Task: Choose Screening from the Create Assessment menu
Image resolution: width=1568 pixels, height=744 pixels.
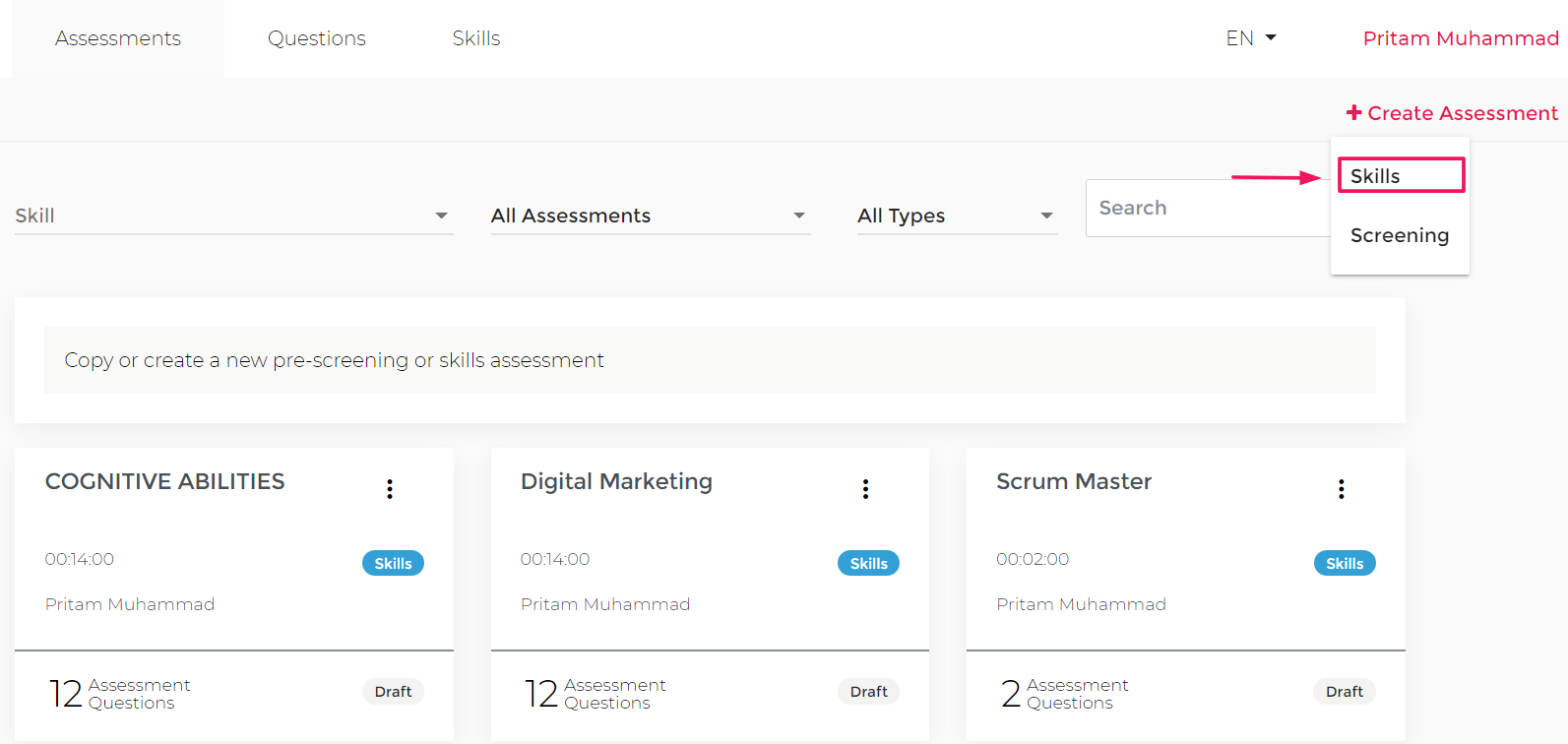Action: coord(1400,235)
